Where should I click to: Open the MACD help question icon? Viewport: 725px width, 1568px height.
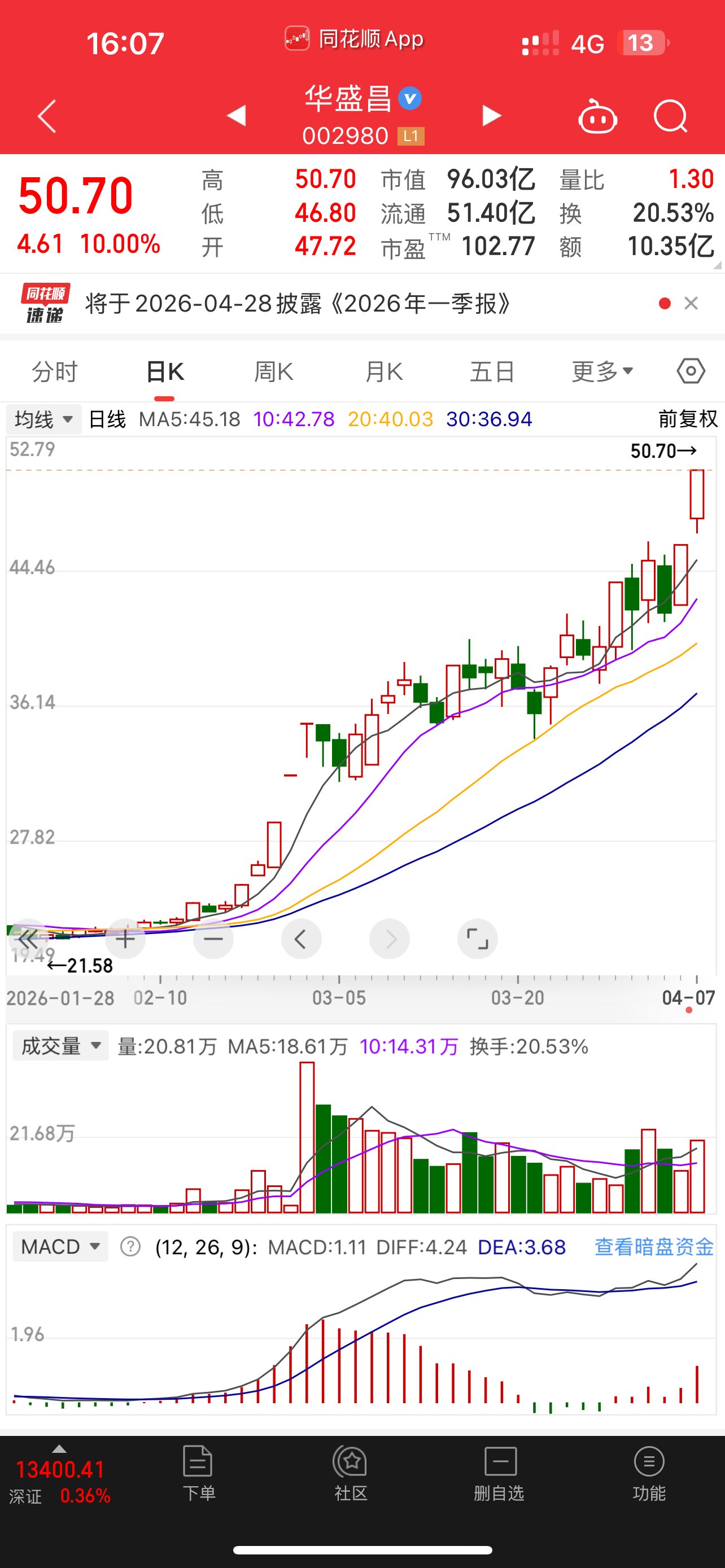[130, 1247]
